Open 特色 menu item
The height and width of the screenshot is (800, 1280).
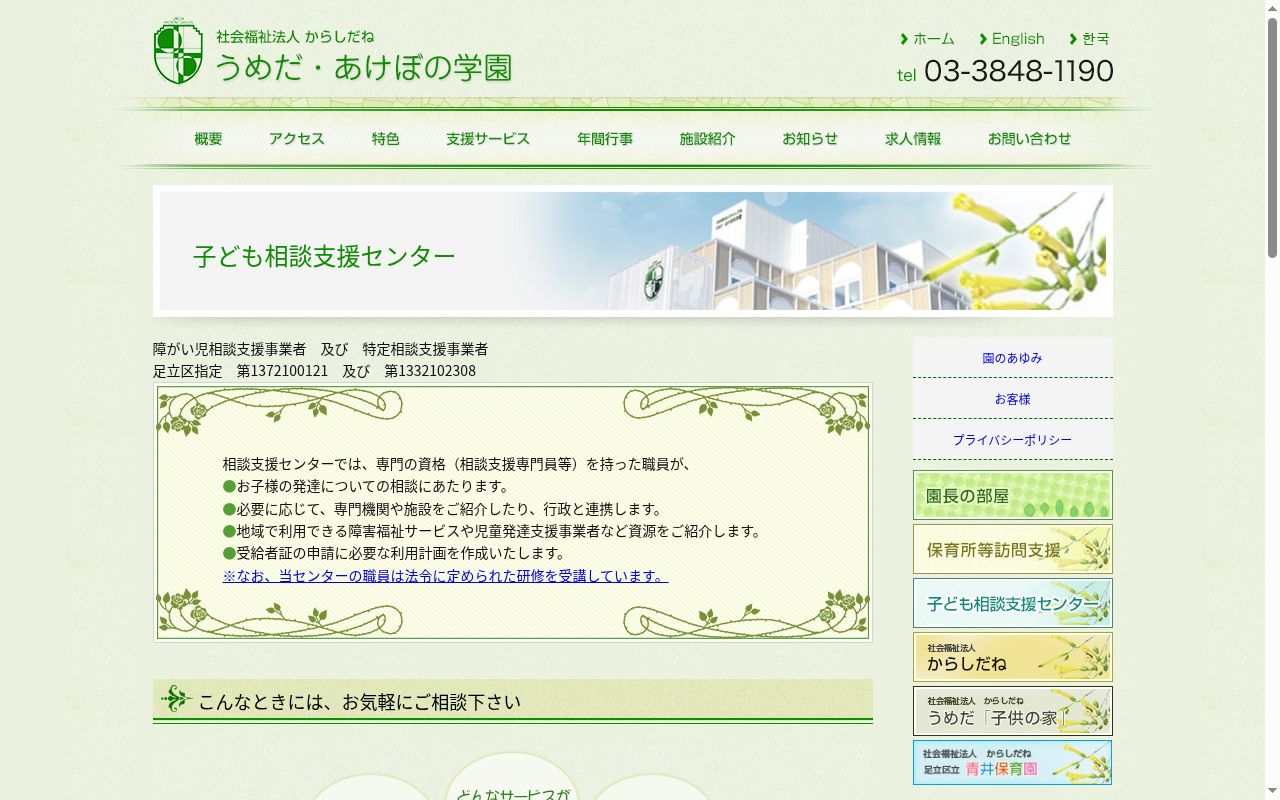click(x=385, y=139)
